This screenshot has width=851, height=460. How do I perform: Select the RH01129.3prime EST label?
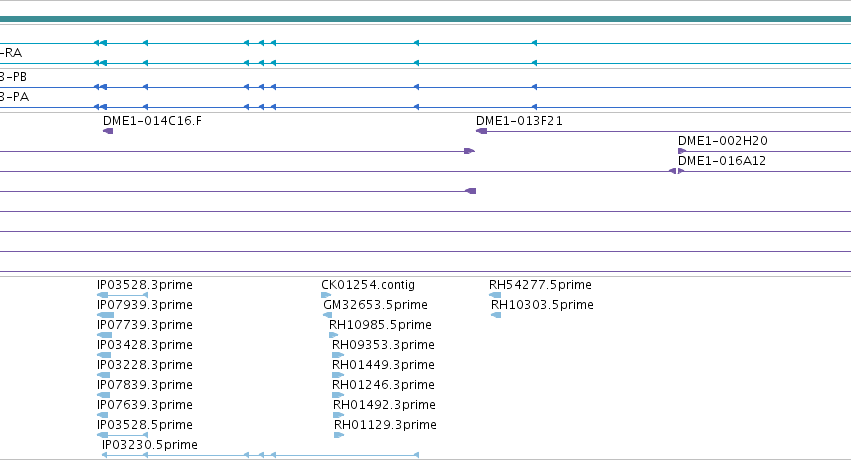click(x=385, y=425)
